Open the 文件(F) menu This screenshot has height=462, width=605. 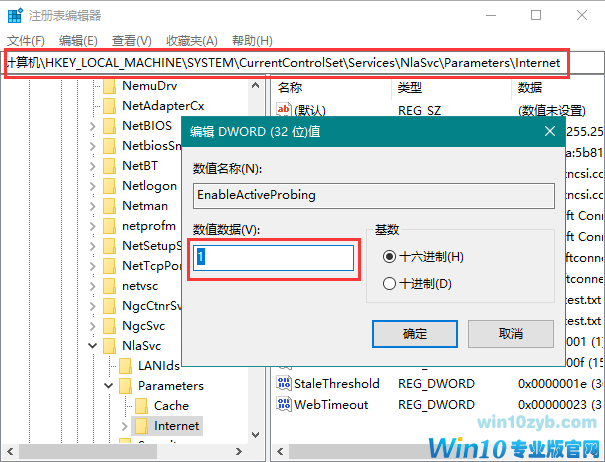pyautogui.click(x=26, y=41)
